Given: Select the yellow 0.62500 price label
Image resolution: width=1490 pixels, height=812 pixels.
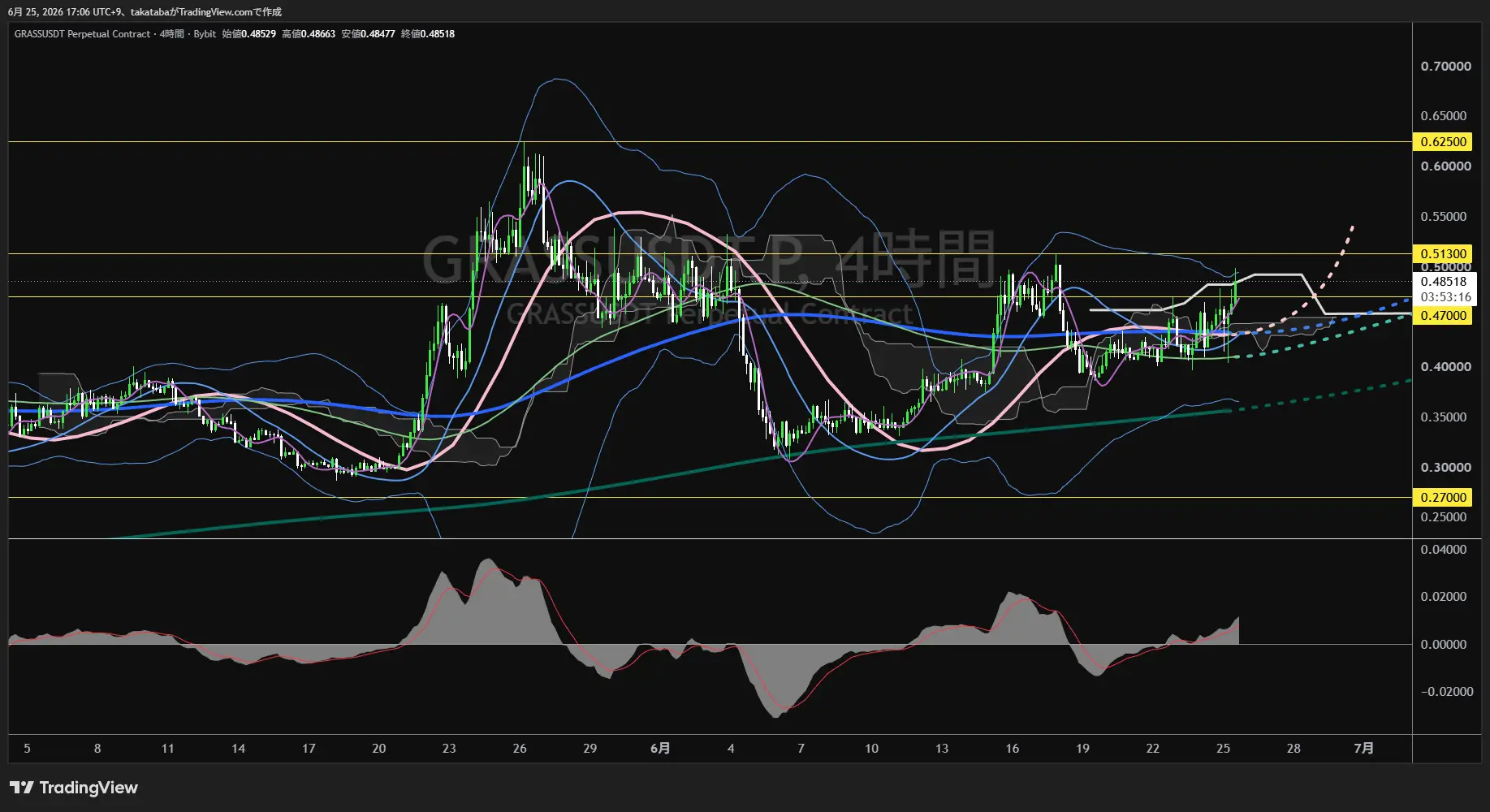Looking at the screenshot, I should click(1444, 142).
